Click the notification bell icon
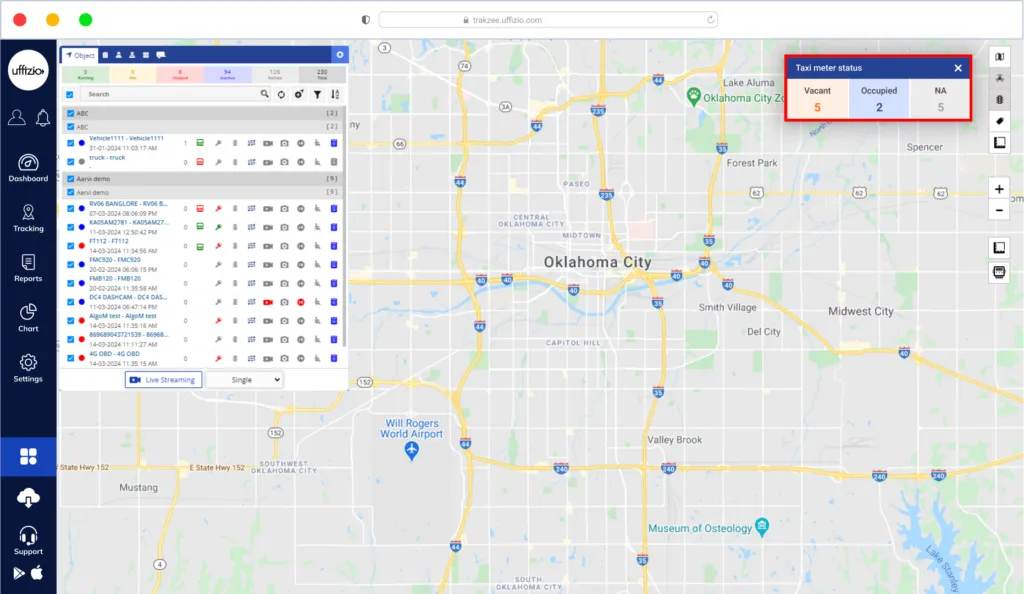 (43, 118)
